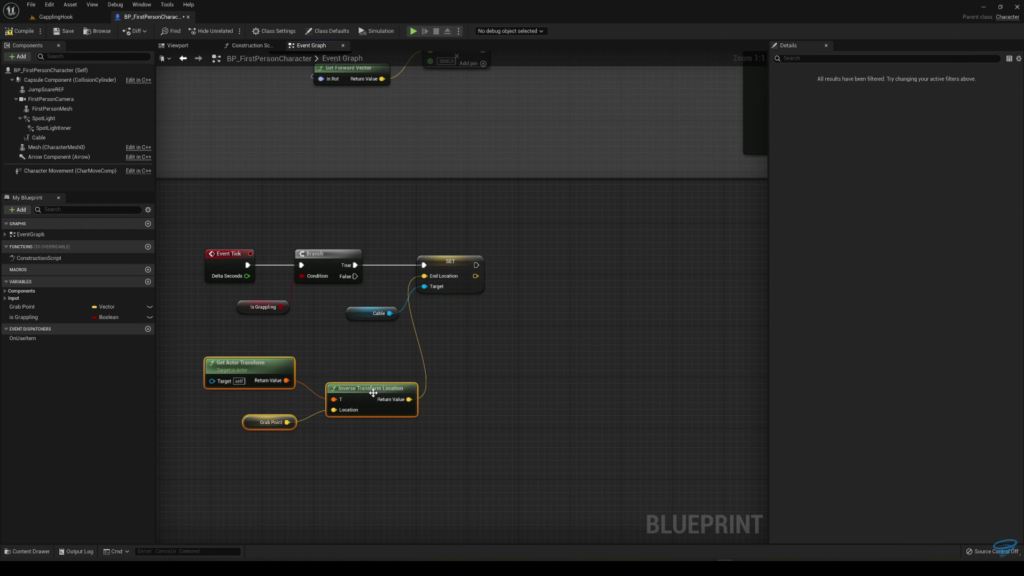
Task: Open the Find tool
Action: [170, 31]
